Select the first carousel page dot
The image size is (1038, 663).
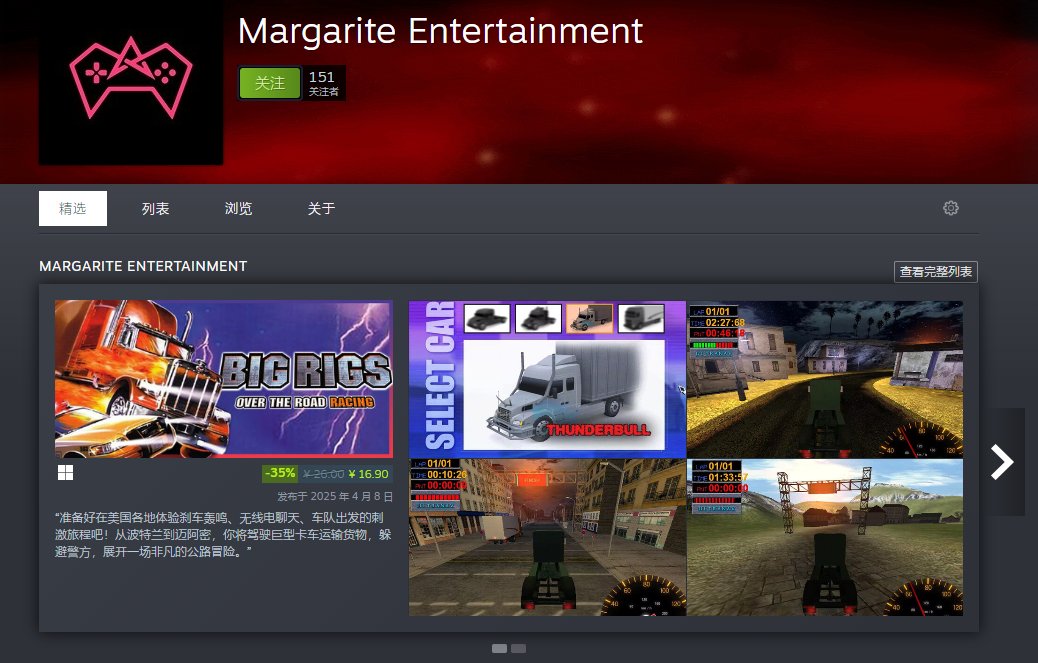coord(499,648)
